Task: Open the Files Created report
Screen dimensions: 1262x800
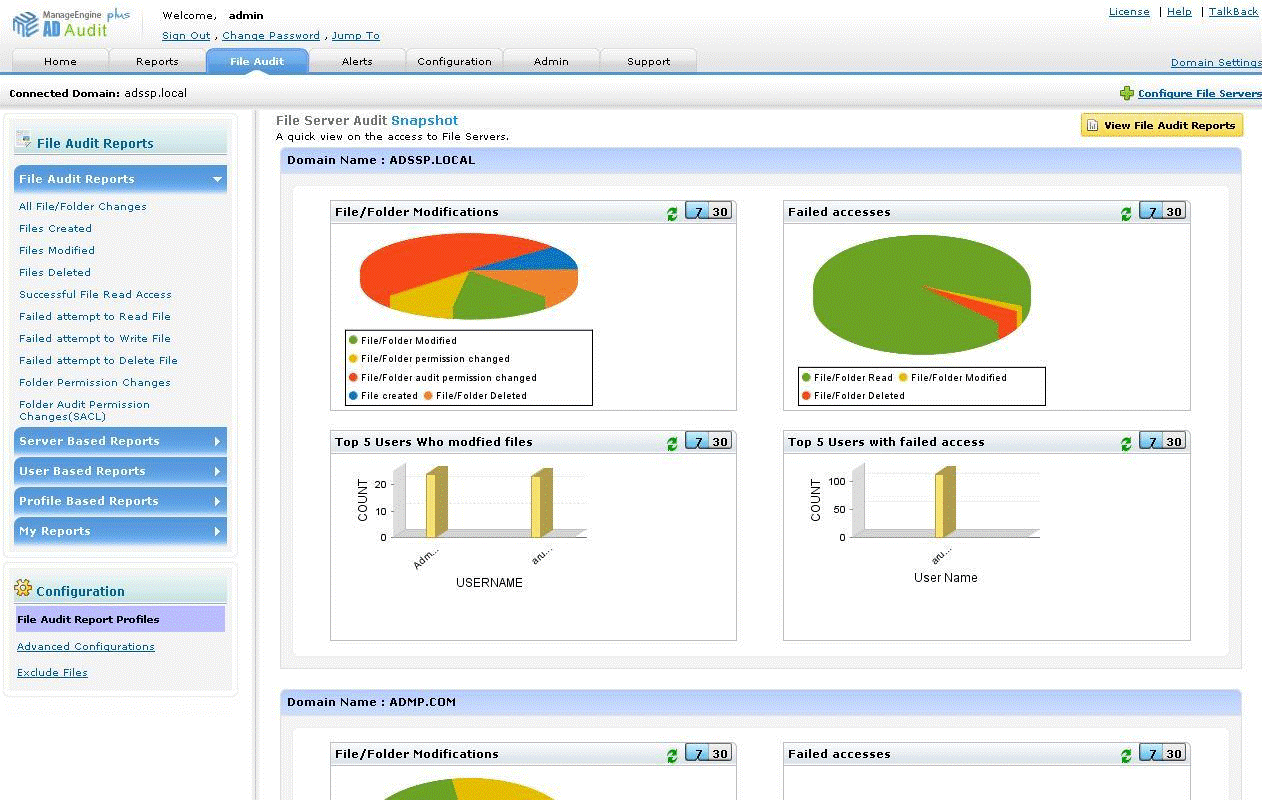Action: click(x=55, y=229)
